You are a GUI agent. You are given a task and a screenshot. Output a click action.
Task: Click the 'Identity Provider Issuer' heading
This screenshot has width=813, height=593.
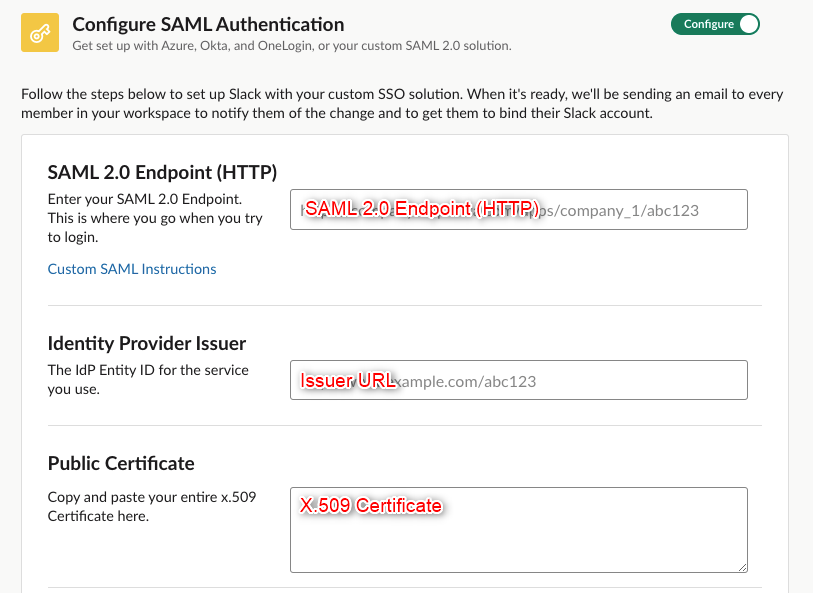pos(147,343)
